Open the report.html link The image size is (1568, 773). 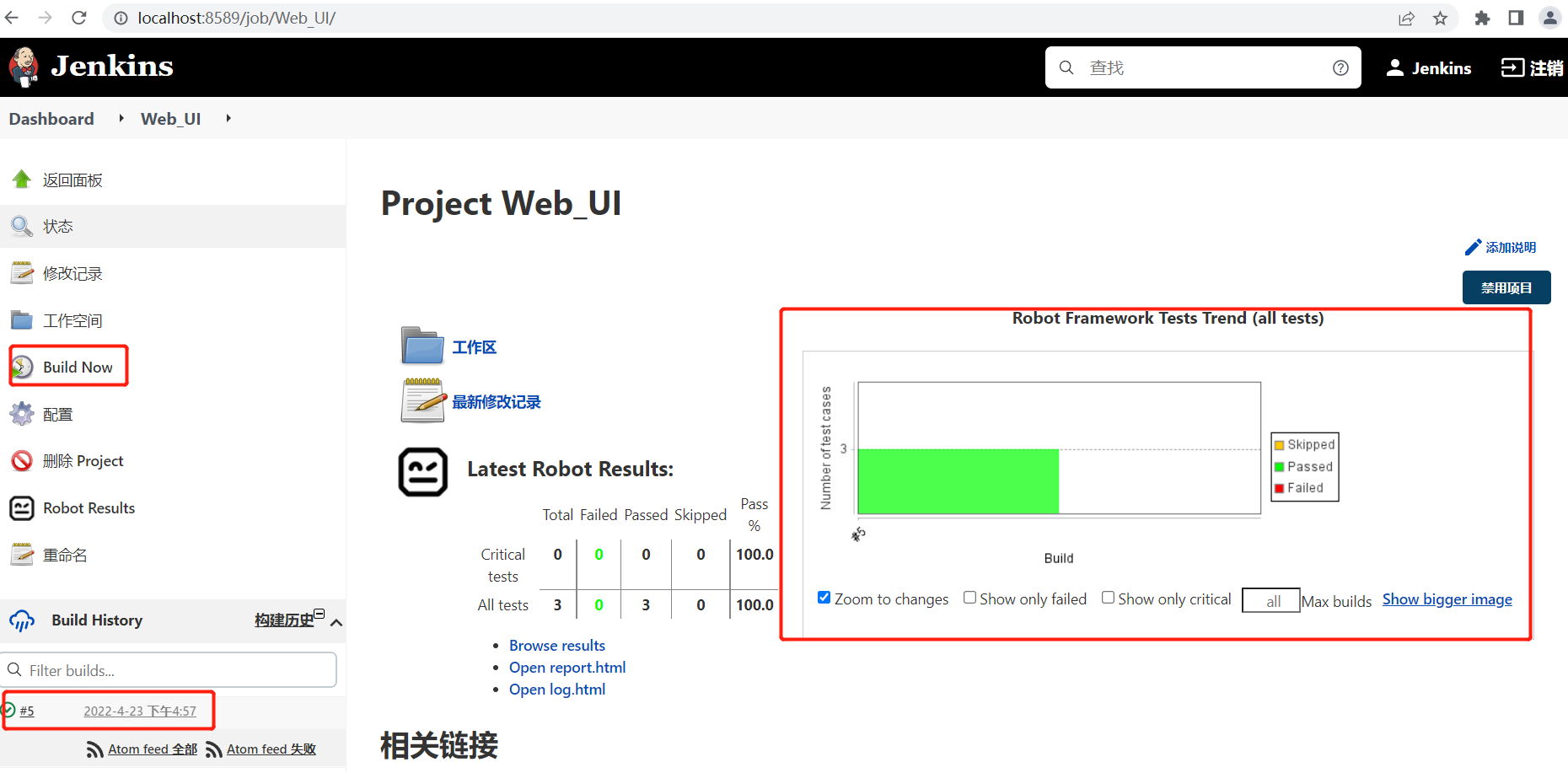pos(567,667)
